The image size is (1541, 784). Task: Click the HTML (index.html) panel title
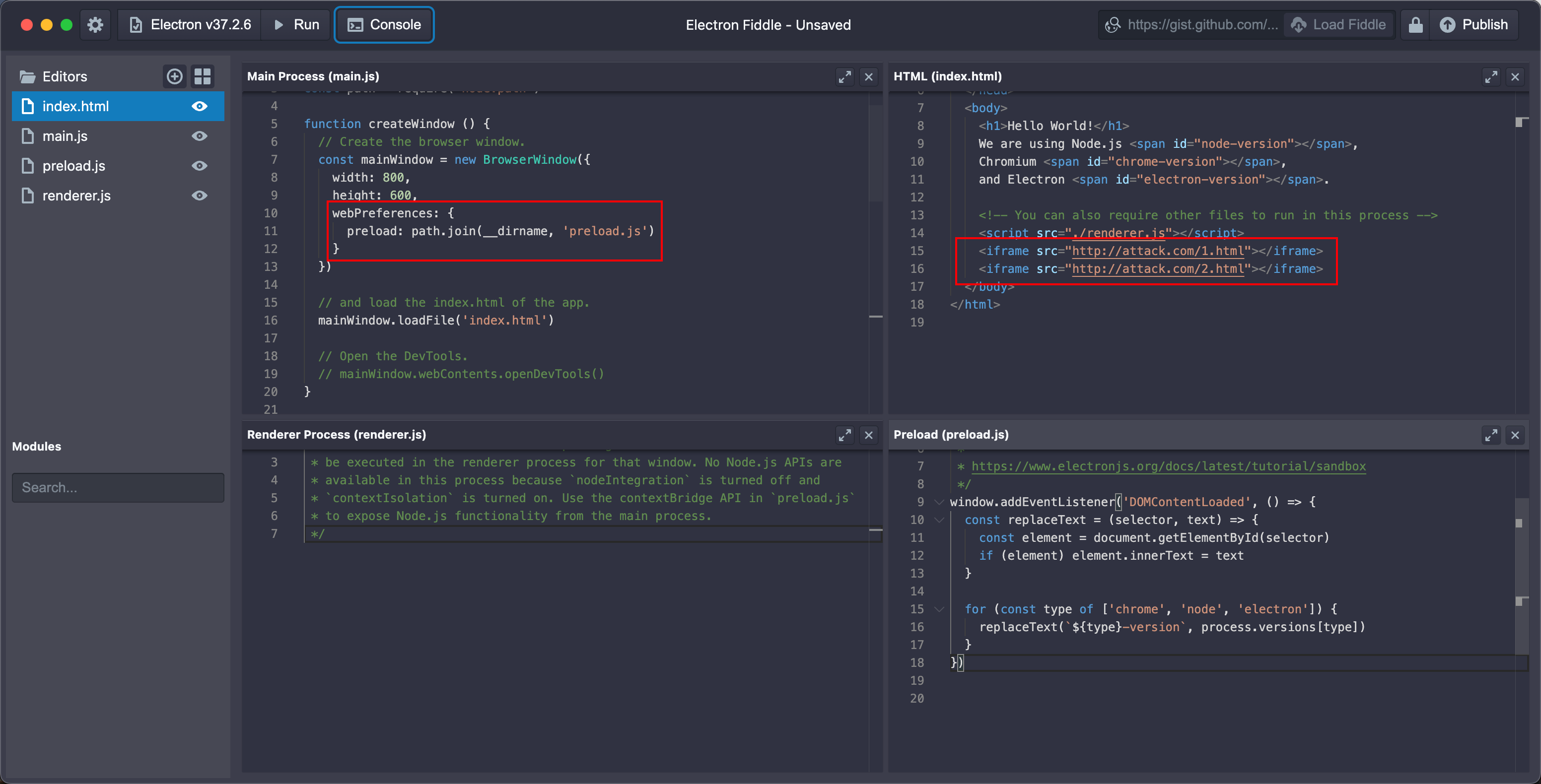pos(948,76)
